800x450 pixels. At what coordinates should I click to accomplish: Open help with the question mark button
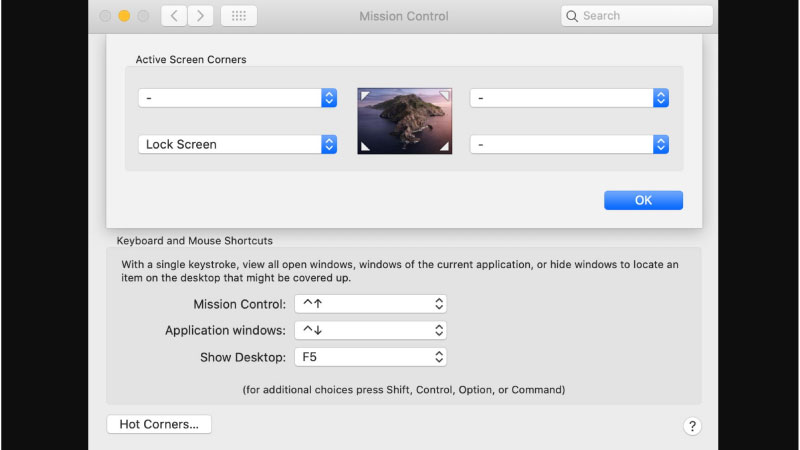coord(691,426)
